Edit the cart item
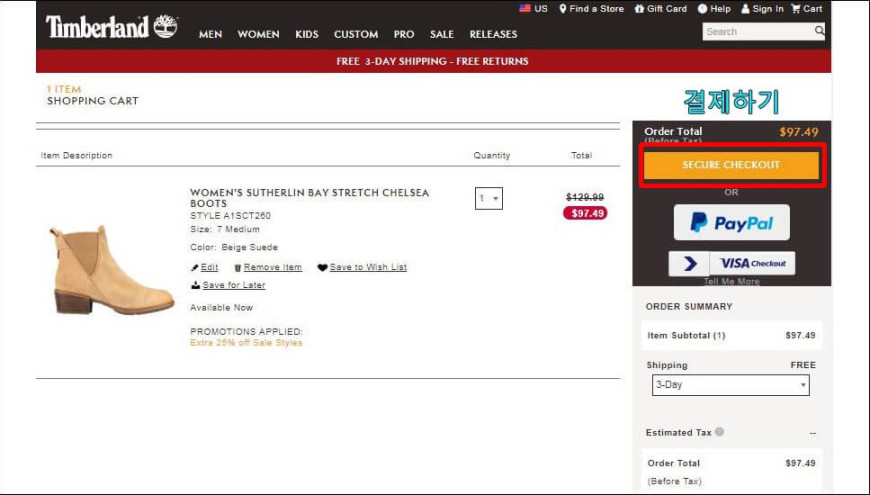Image resolution: width=870 pixels, height=495 pixels. click(x=204, y=267)
